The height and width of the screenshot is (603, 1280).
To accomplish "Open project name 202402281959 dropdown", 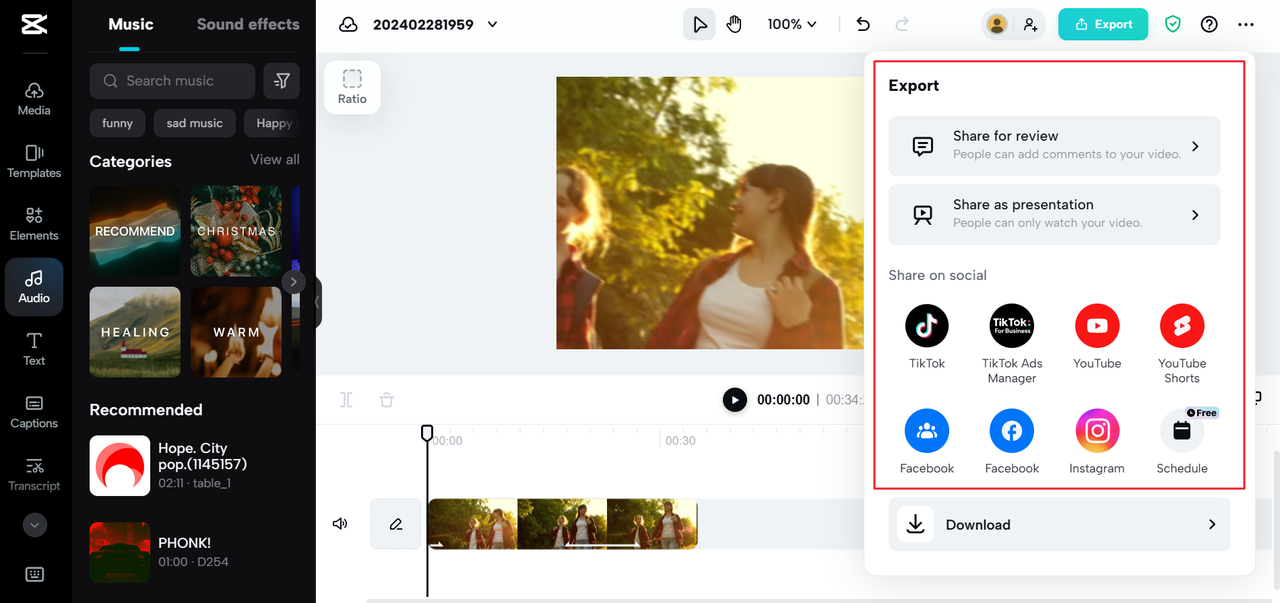I will pyautogui.click(x=435, y=24).
